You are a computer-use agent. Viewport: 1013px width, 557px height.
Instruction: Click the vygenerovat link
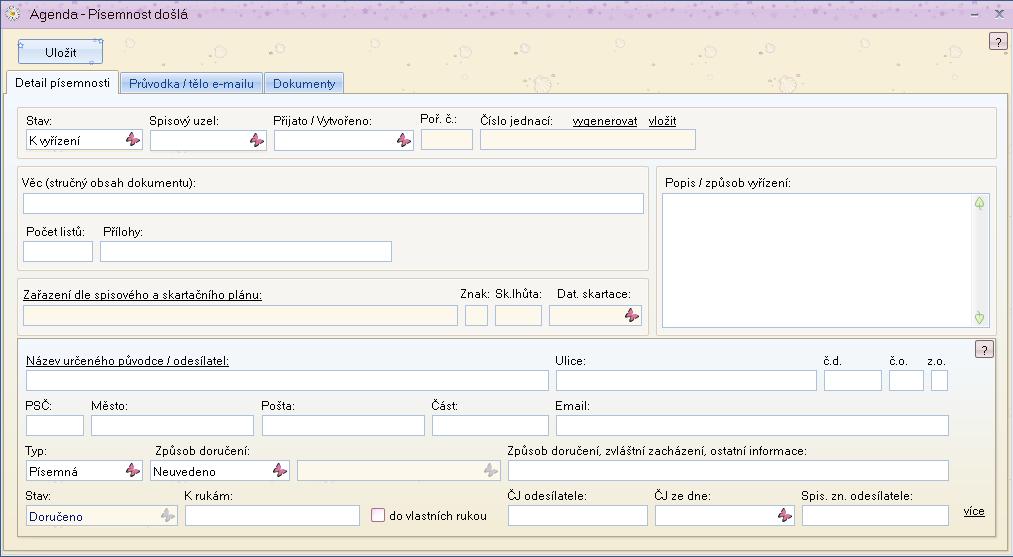pos(604,121)
